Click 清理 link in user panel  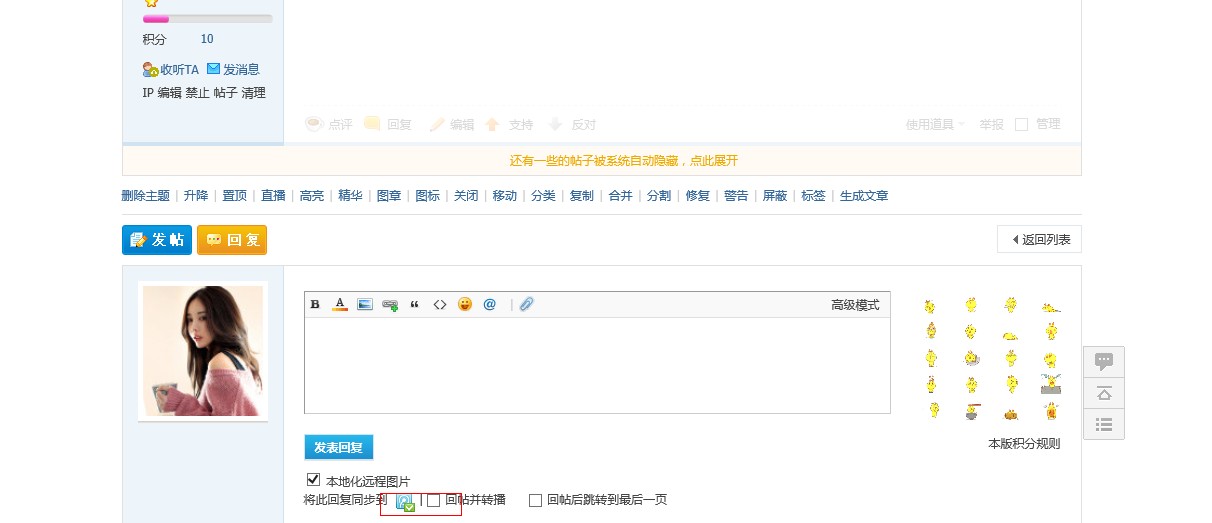[253, 93]
